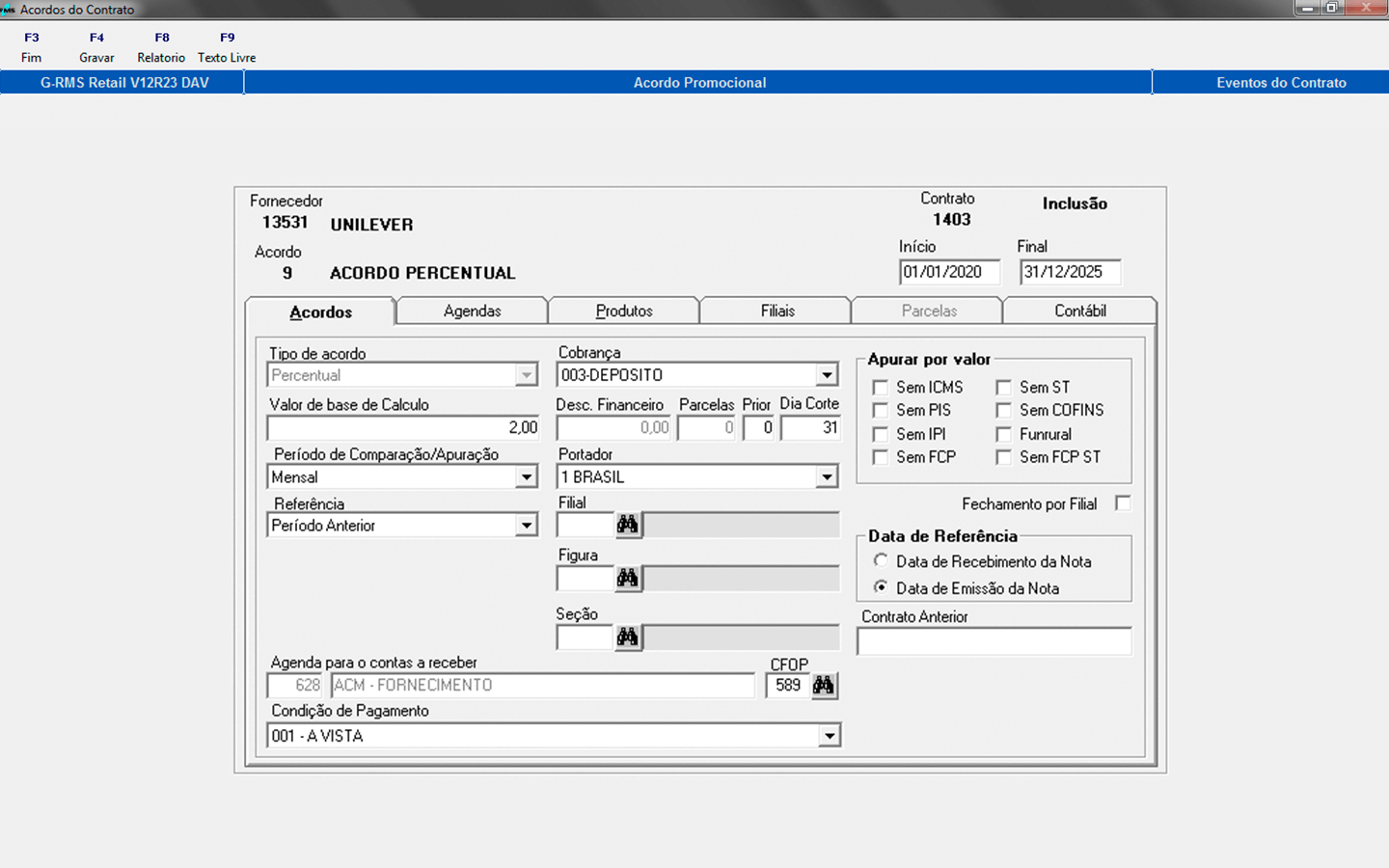This screenshot has width=1389, height=868.
Task: Expand Condição de Pagamento dropdown
Action: [829, 737]
